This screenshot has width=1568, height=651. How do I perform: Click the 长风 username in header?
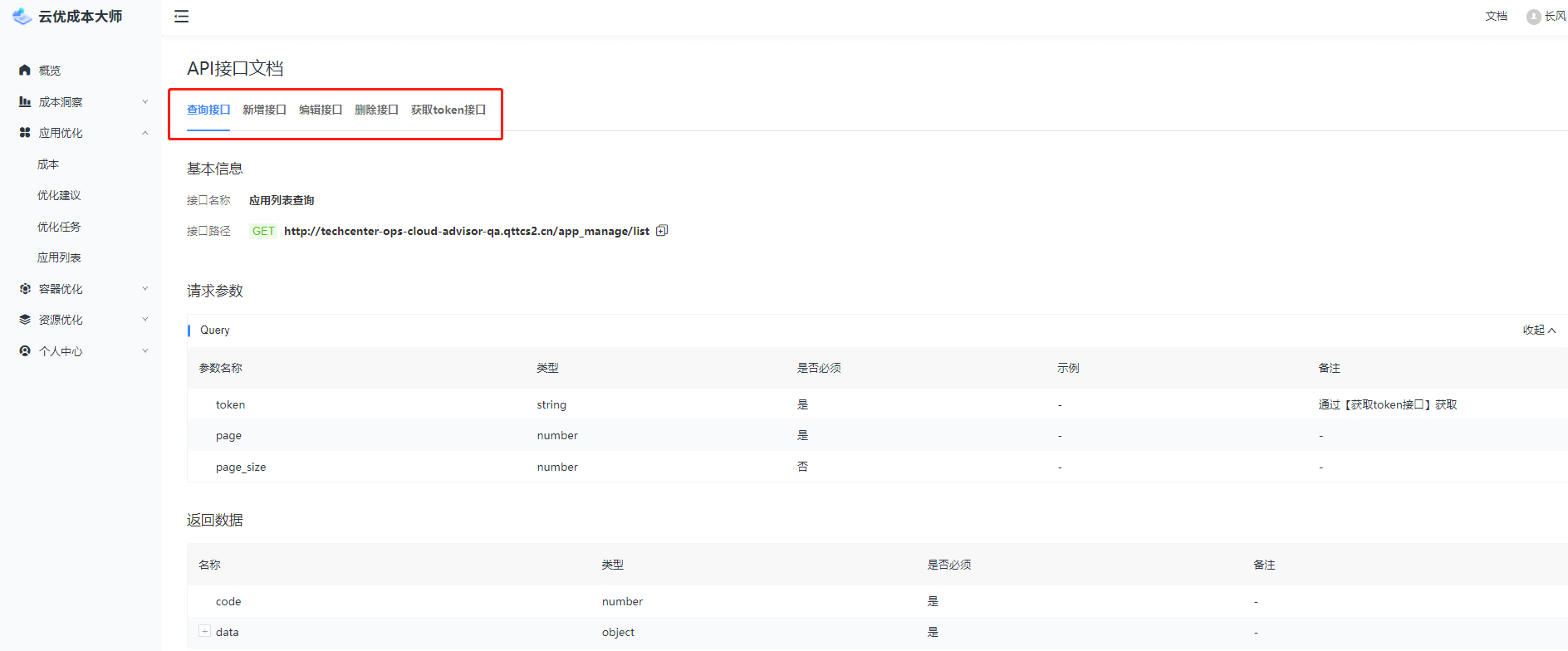point(1555,17)
